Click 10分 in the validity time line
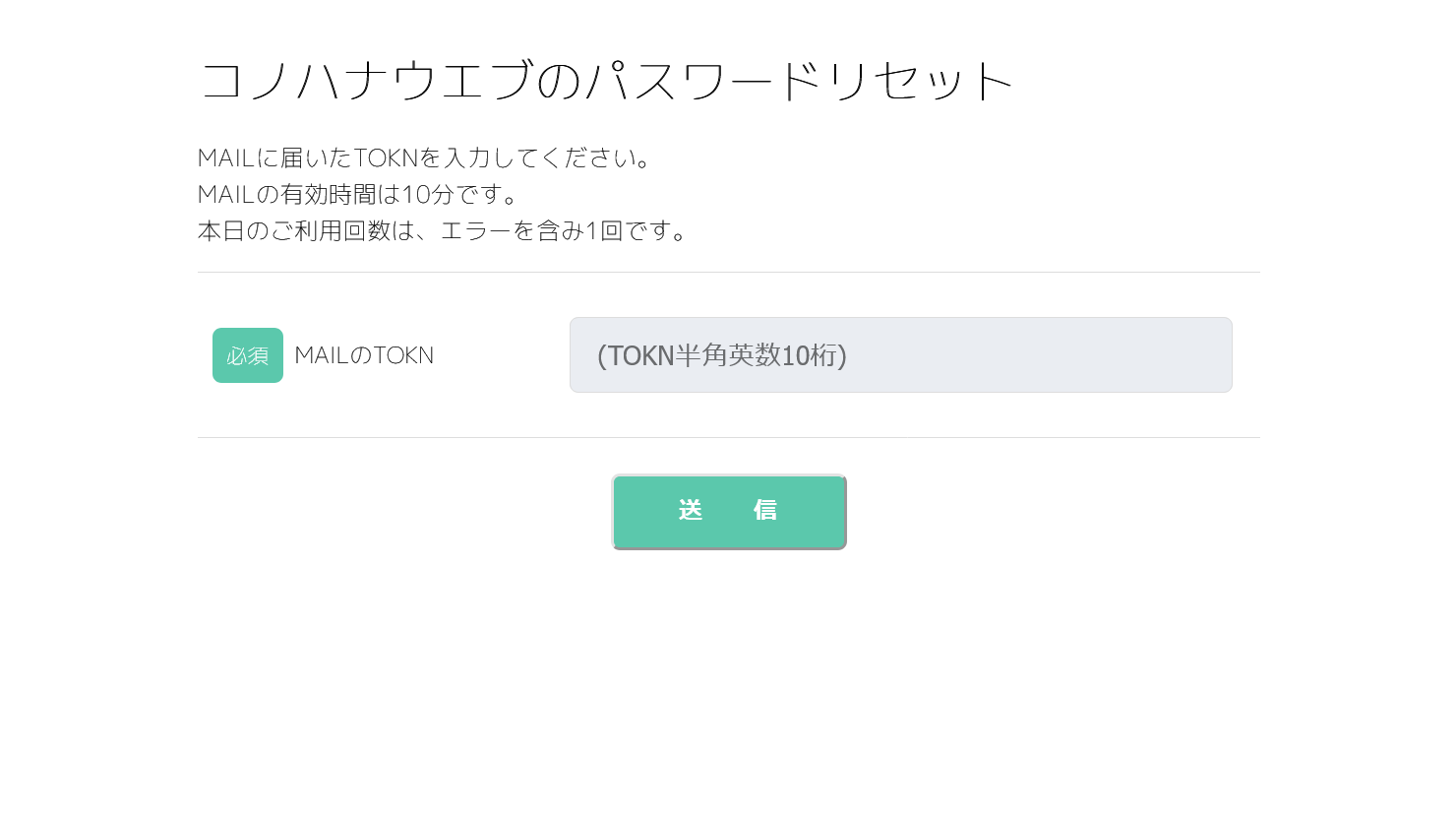The height and width of the screenshot is (819, 1456). coord(428,194)
